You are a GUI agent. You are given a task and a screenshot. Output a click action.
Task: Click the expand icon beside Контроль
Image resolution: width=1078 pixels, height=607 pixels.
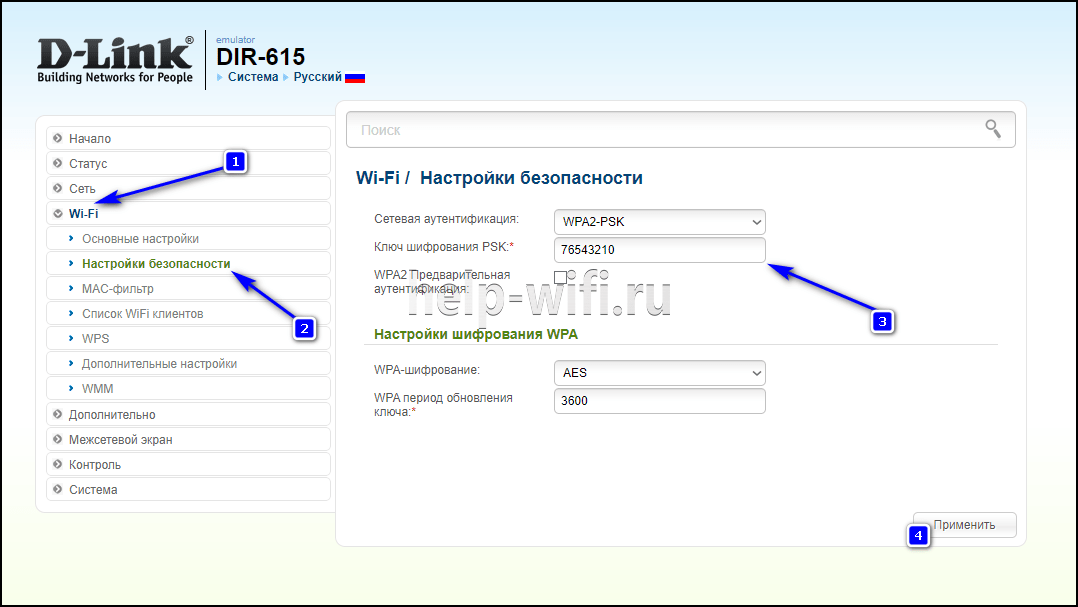pyautogui.click(x=58, y=465)
